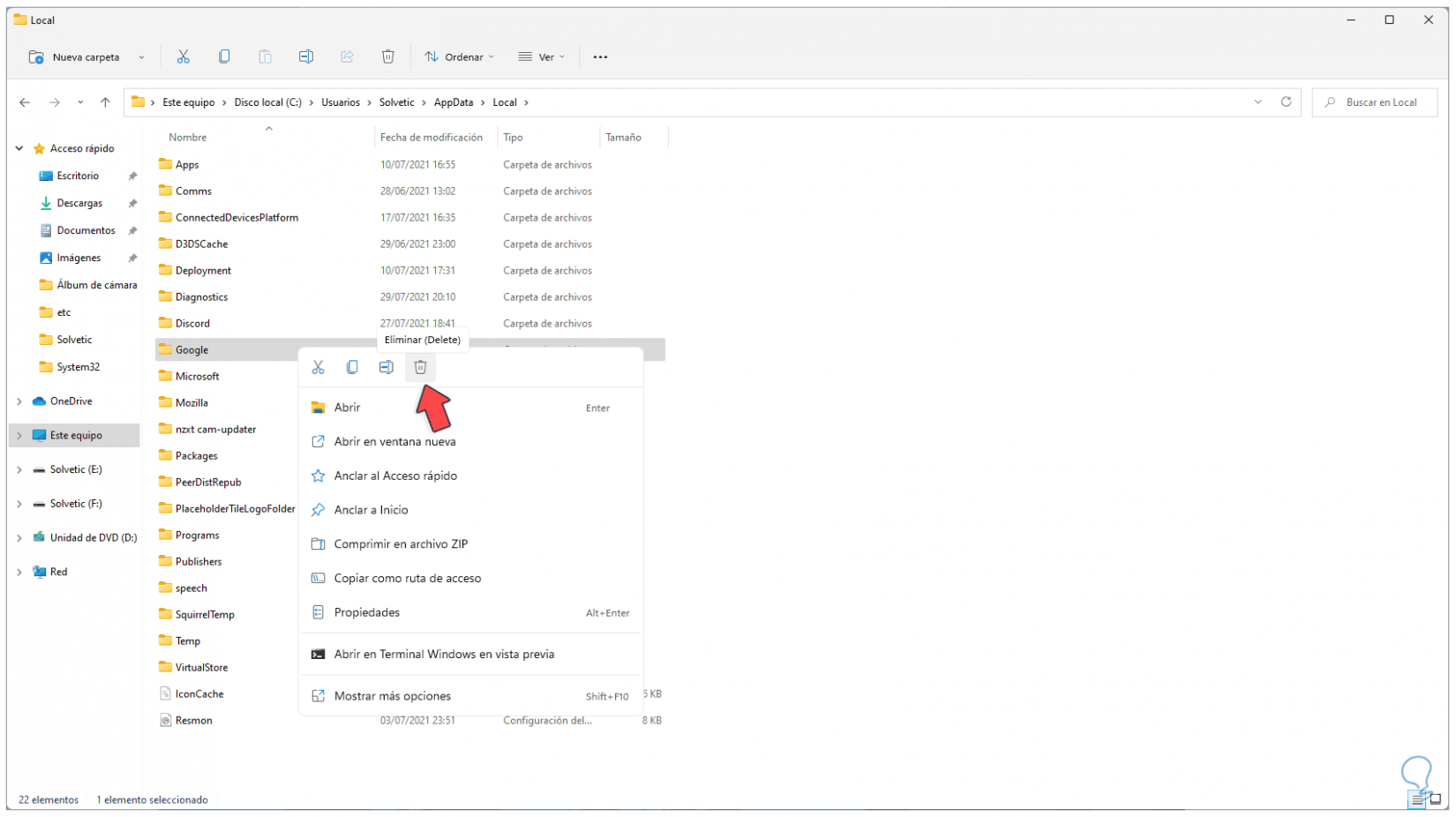This screenshot has height=817, width=1456.
Task: Expand the OneDrive tree node
Action: 19,401
